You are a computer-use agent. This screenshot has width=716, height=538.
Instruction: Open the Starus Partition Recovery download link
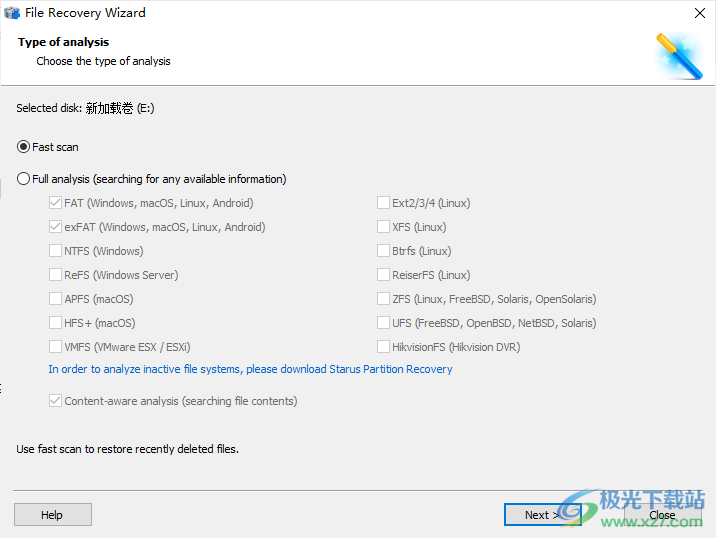coord(250,369)
